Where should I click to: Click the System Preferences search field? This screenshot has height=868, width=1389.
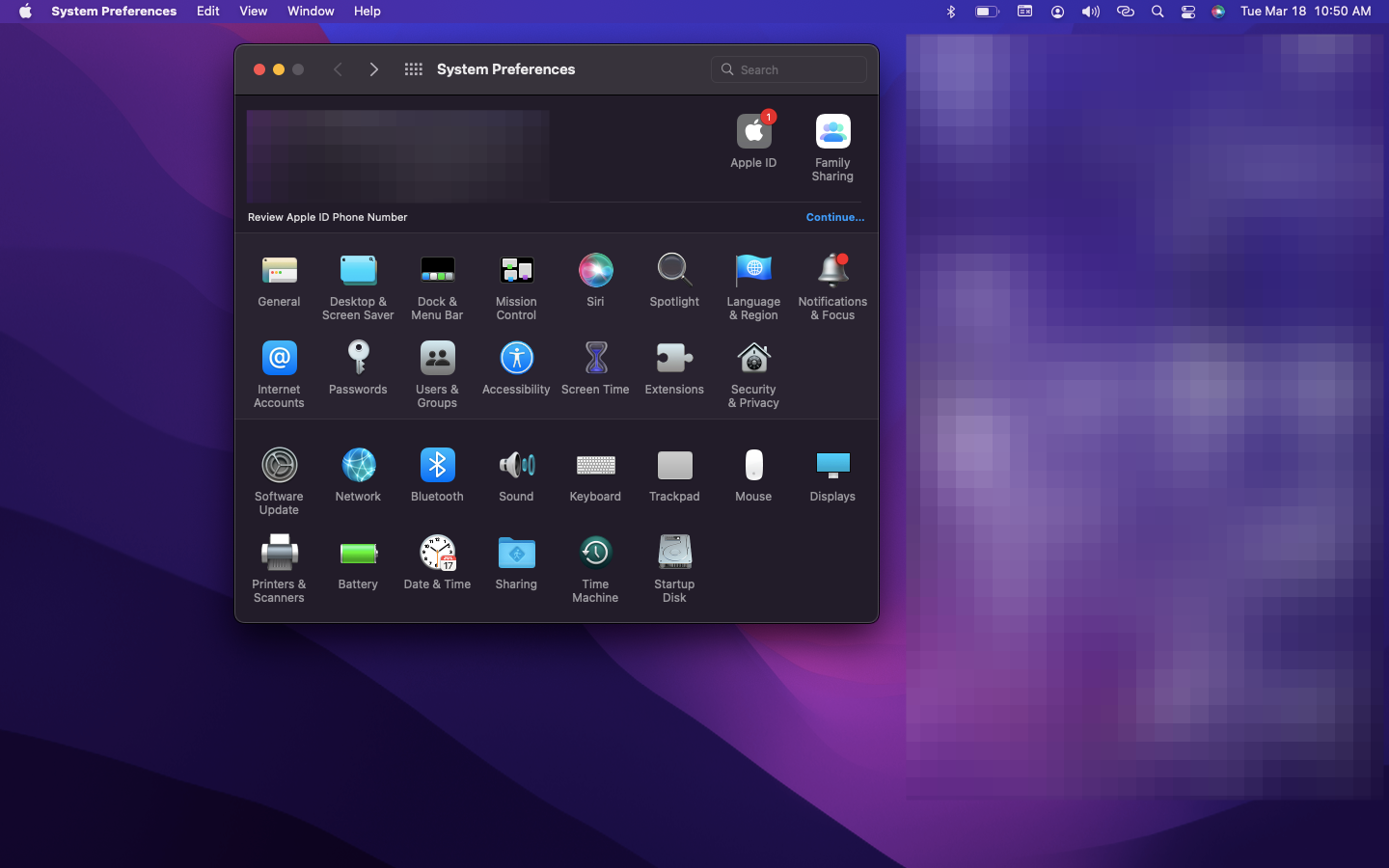tap(789, 69)
